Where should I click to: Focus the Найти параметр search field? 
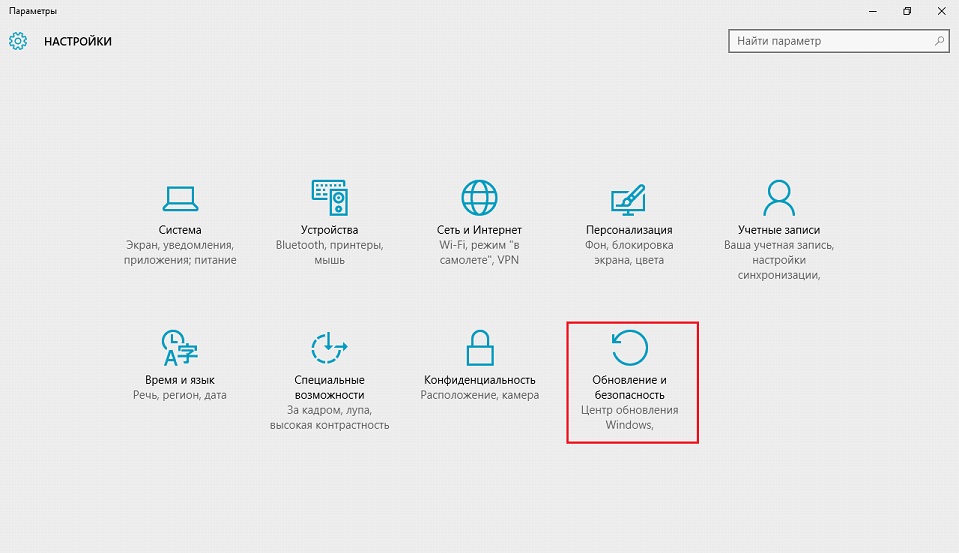coord(830,42)
